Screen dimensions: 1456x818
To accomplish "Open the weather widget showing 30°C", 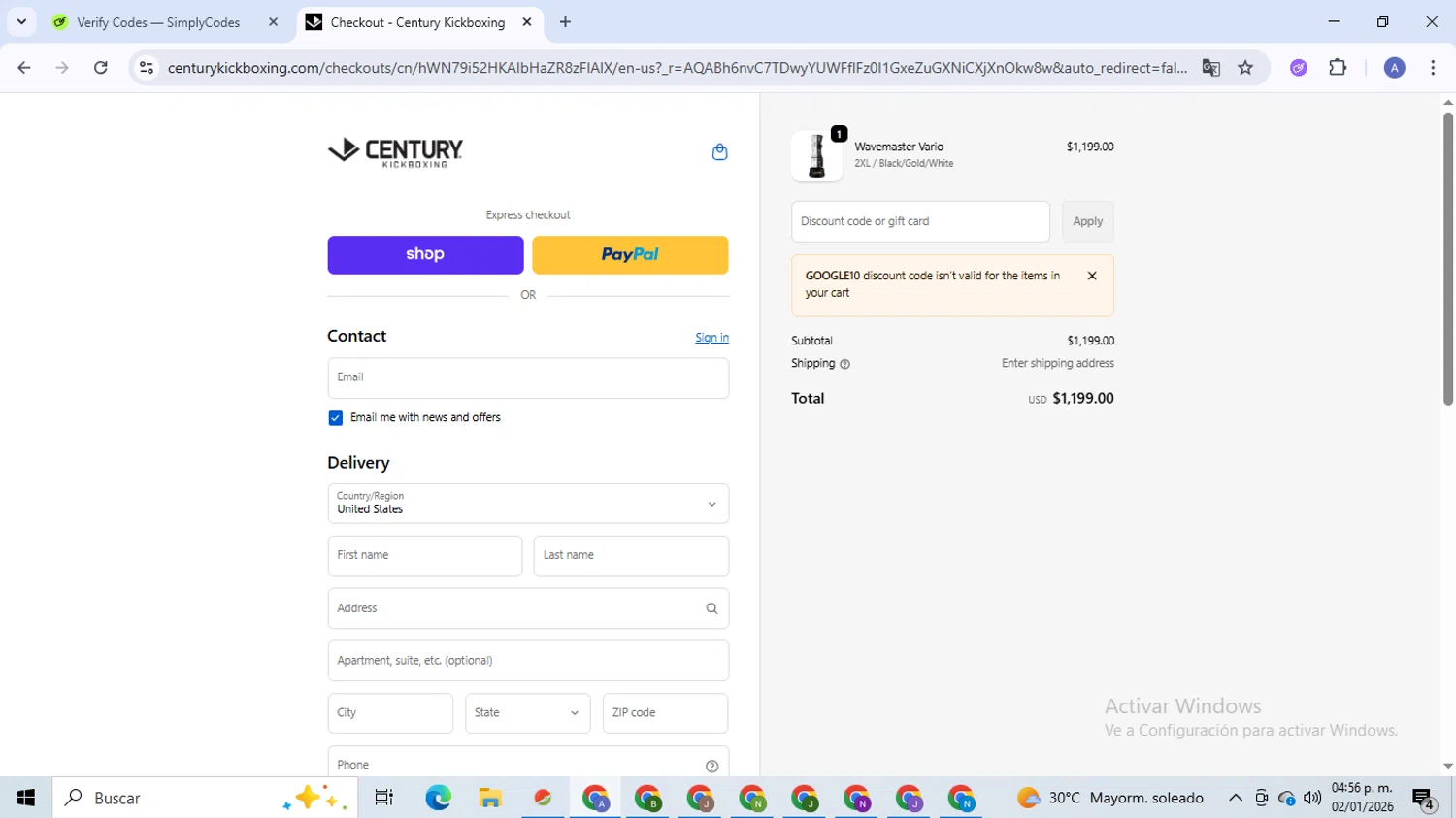I will (1109, 798).
